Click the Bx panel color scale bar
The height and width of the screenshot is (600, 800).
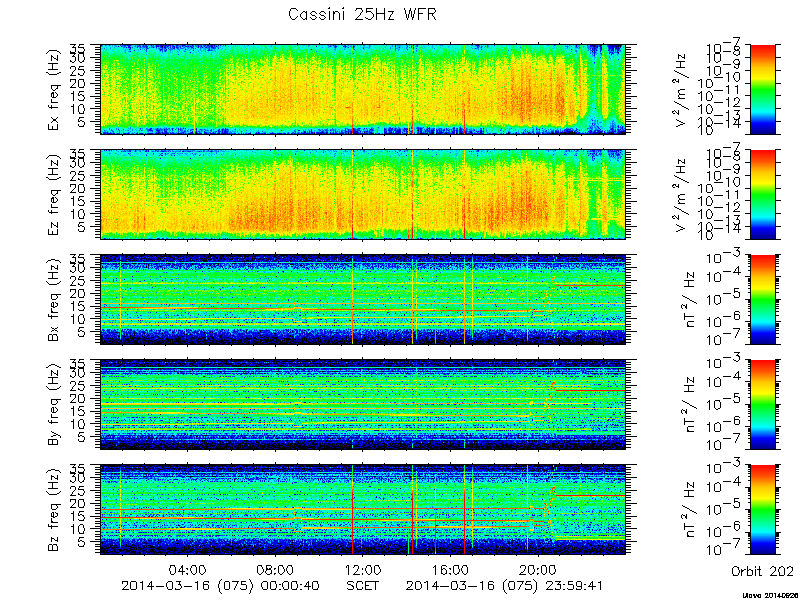click(762, 299)
